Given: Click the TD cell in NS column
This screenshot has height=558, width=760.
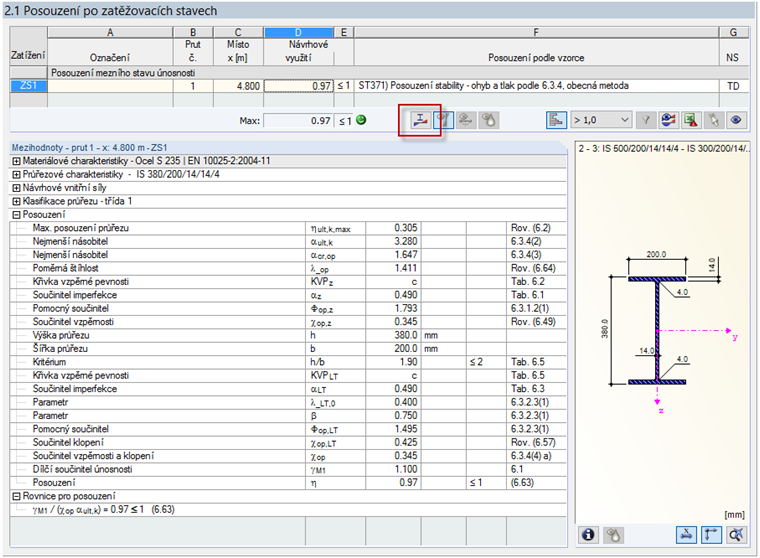Looking at the screenshot, I should pos(733,86).
